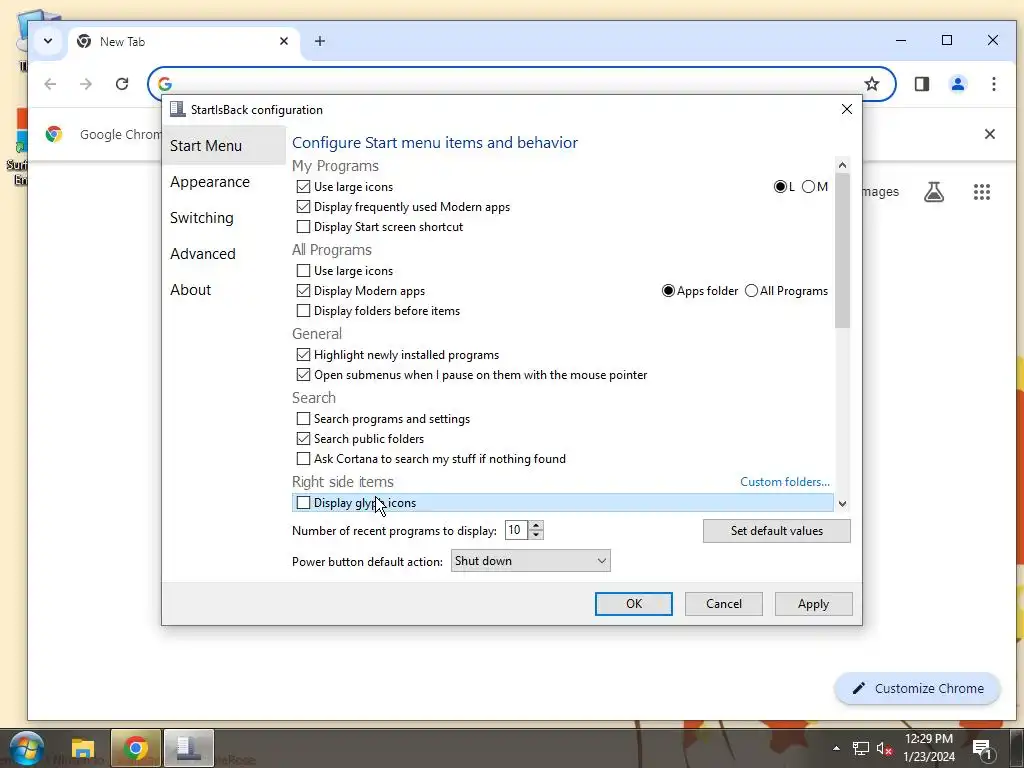Uncheck Search public folders
The image size is (1024, 768).
tap(303, 439)
